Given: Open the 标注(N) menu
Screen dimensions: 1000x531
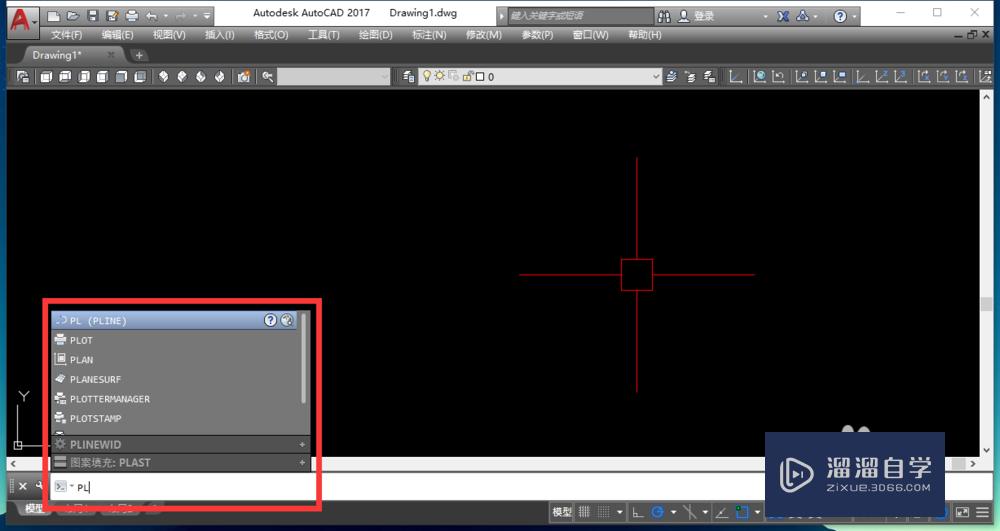Looking at the screenshot, I should pos(429,34).
